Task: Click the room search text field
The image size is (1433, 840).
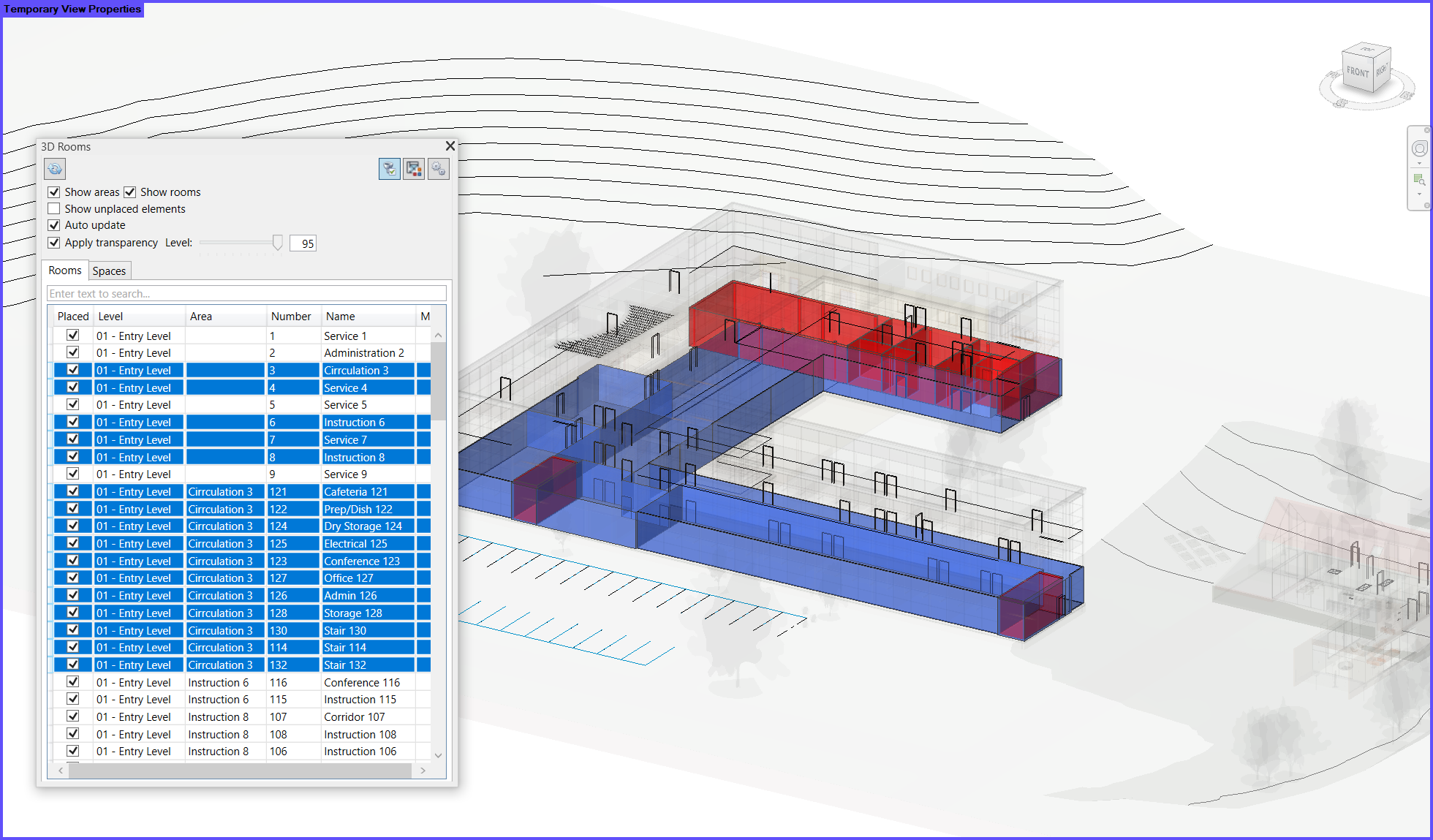Action: (246, 294)
